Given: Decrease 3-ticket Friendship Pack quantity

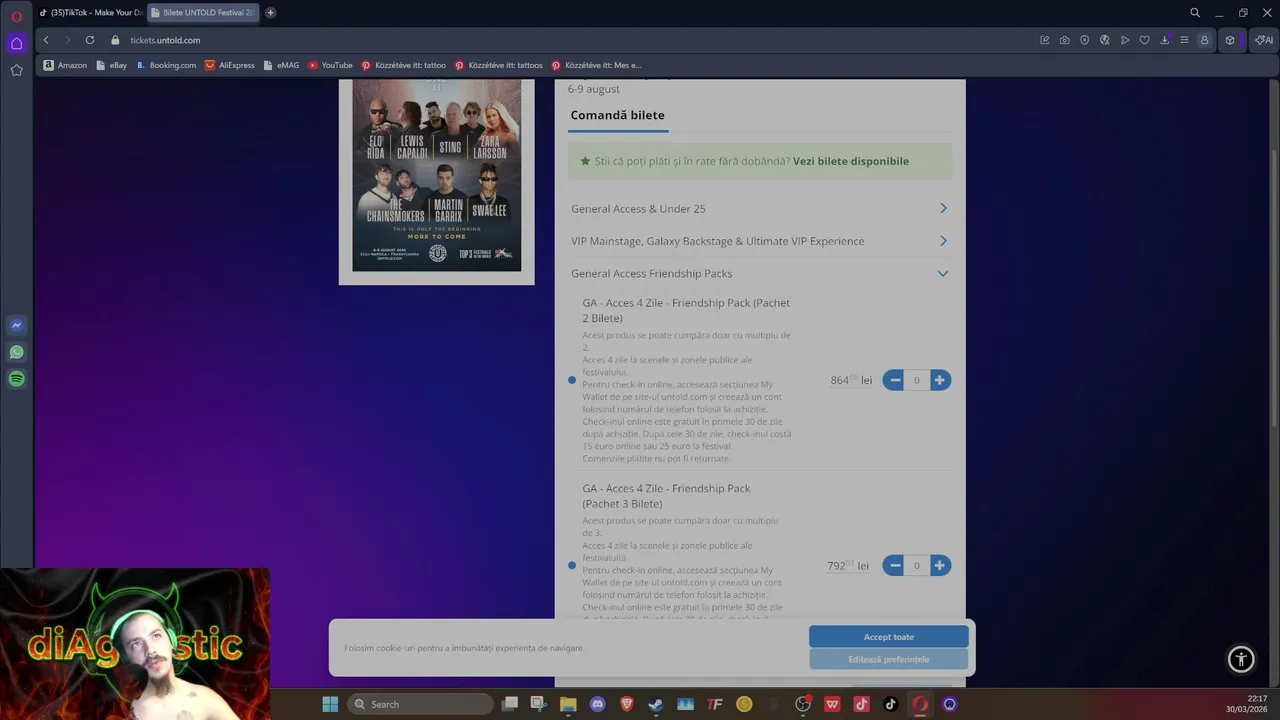Looking at the screenshot, I should point(894,566).
